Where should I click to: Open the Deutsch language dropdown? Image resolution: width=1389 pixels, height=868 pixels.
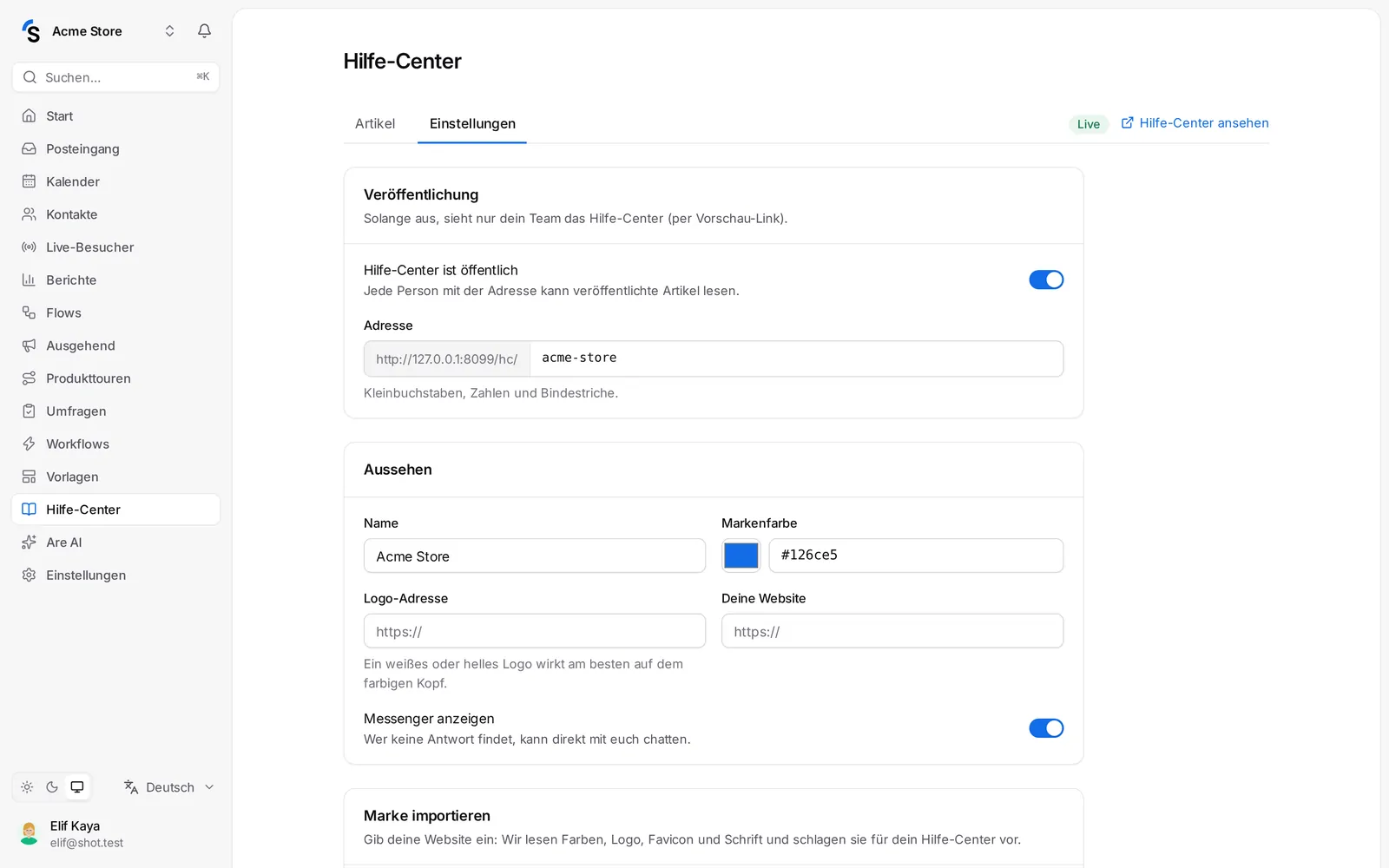coord(169,787)
